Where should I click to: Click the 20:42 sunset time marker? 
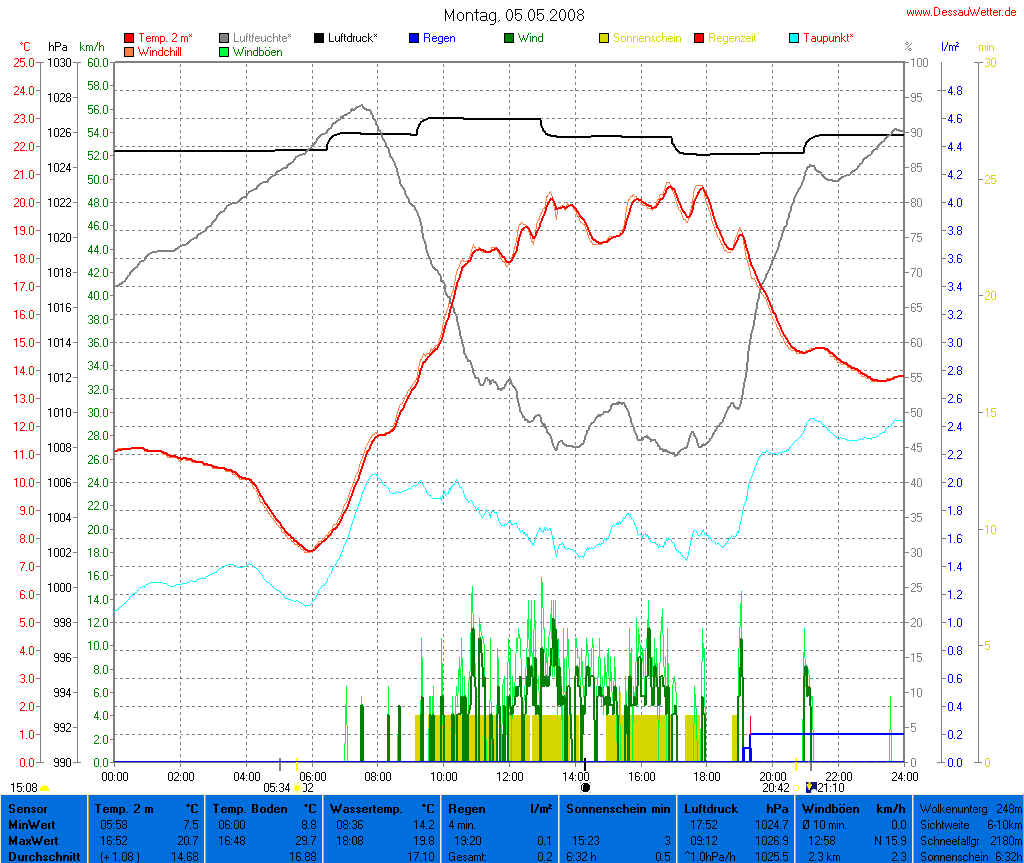coord(775,788)
